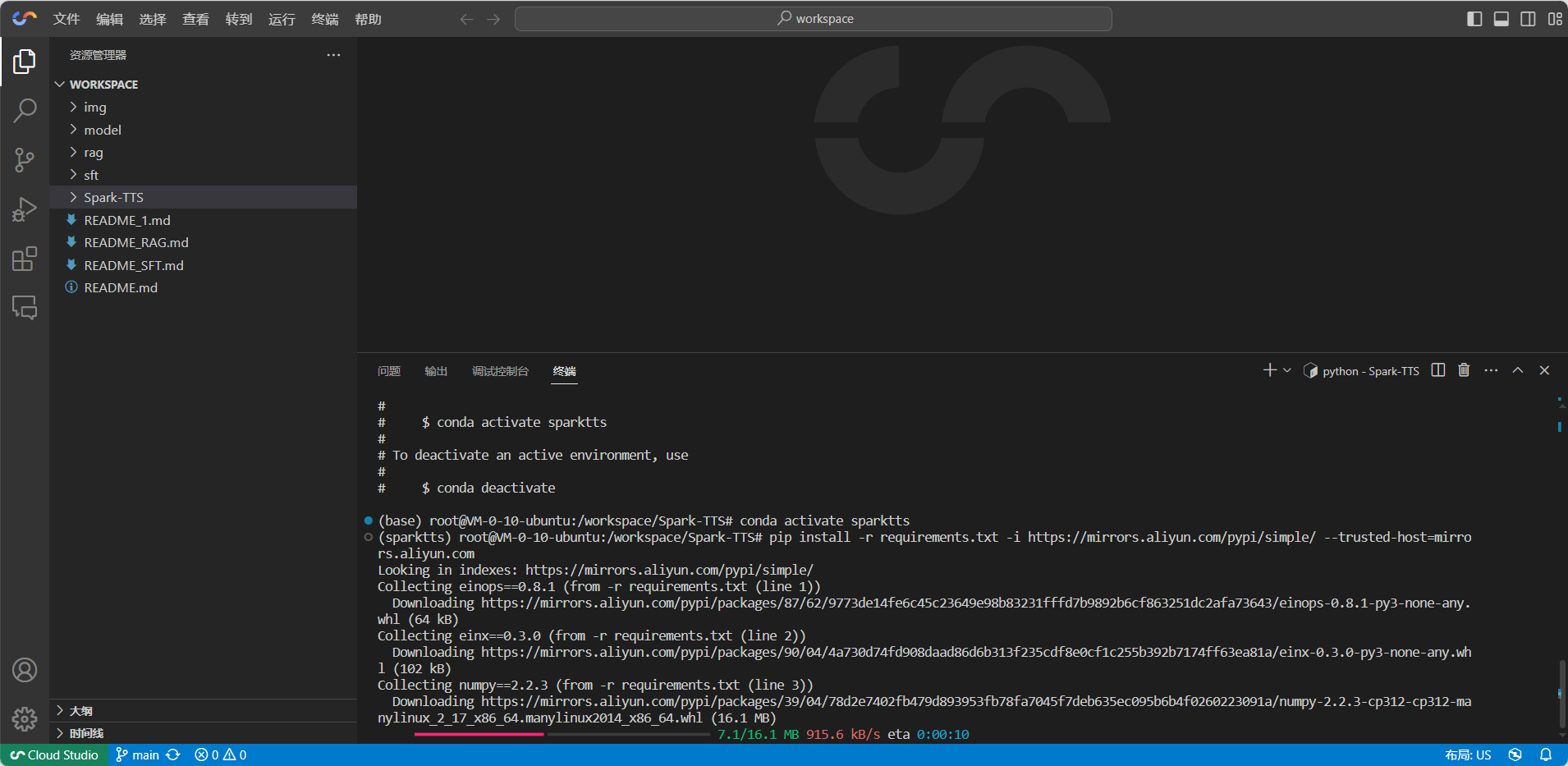Maximize the panel with up chevron

pyautogui.click(x=1518, y=370)
